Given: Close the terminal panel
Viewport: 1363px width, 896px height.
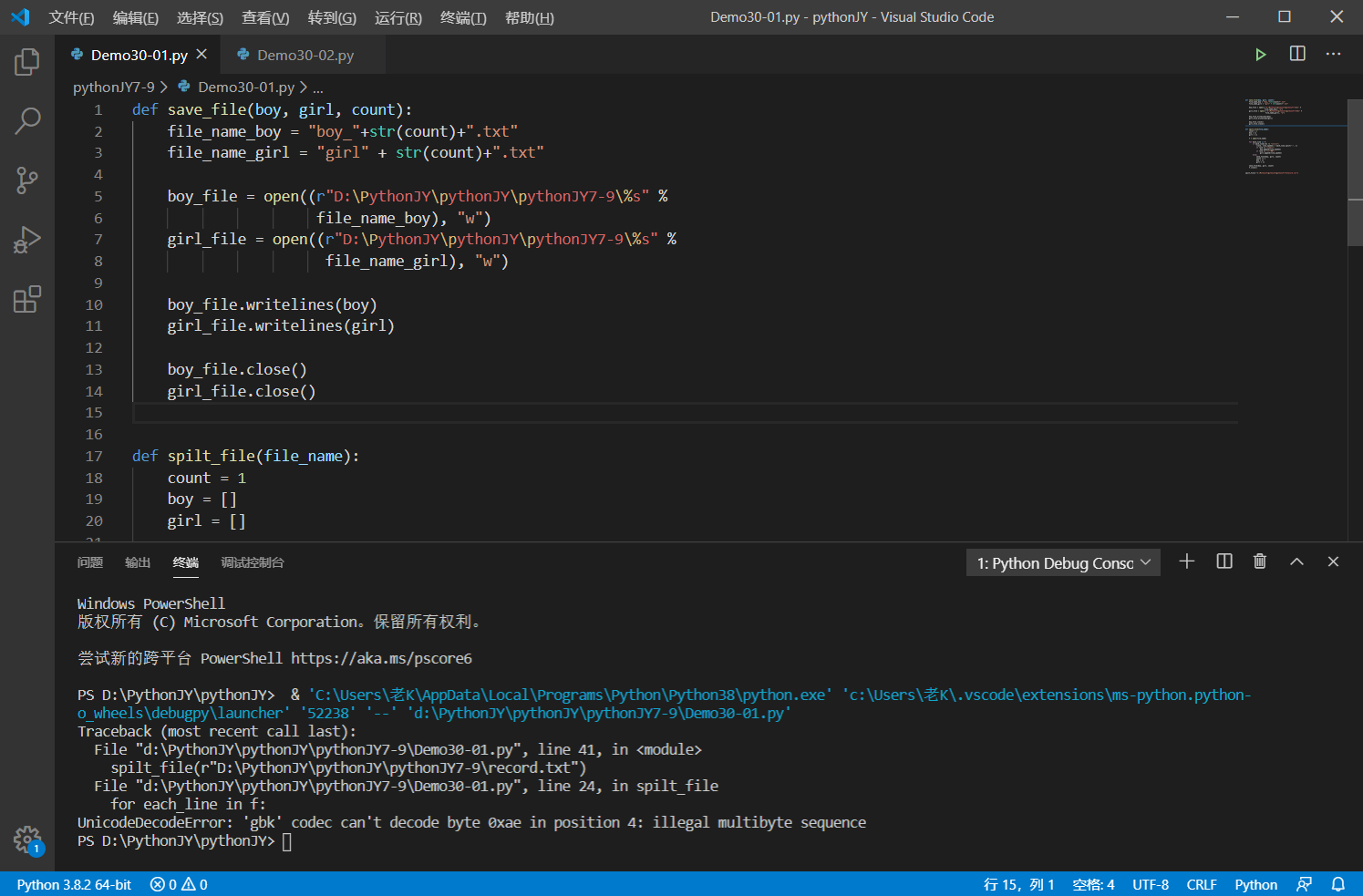Looking at the screenshot, I should click(x=1333, y=561).
